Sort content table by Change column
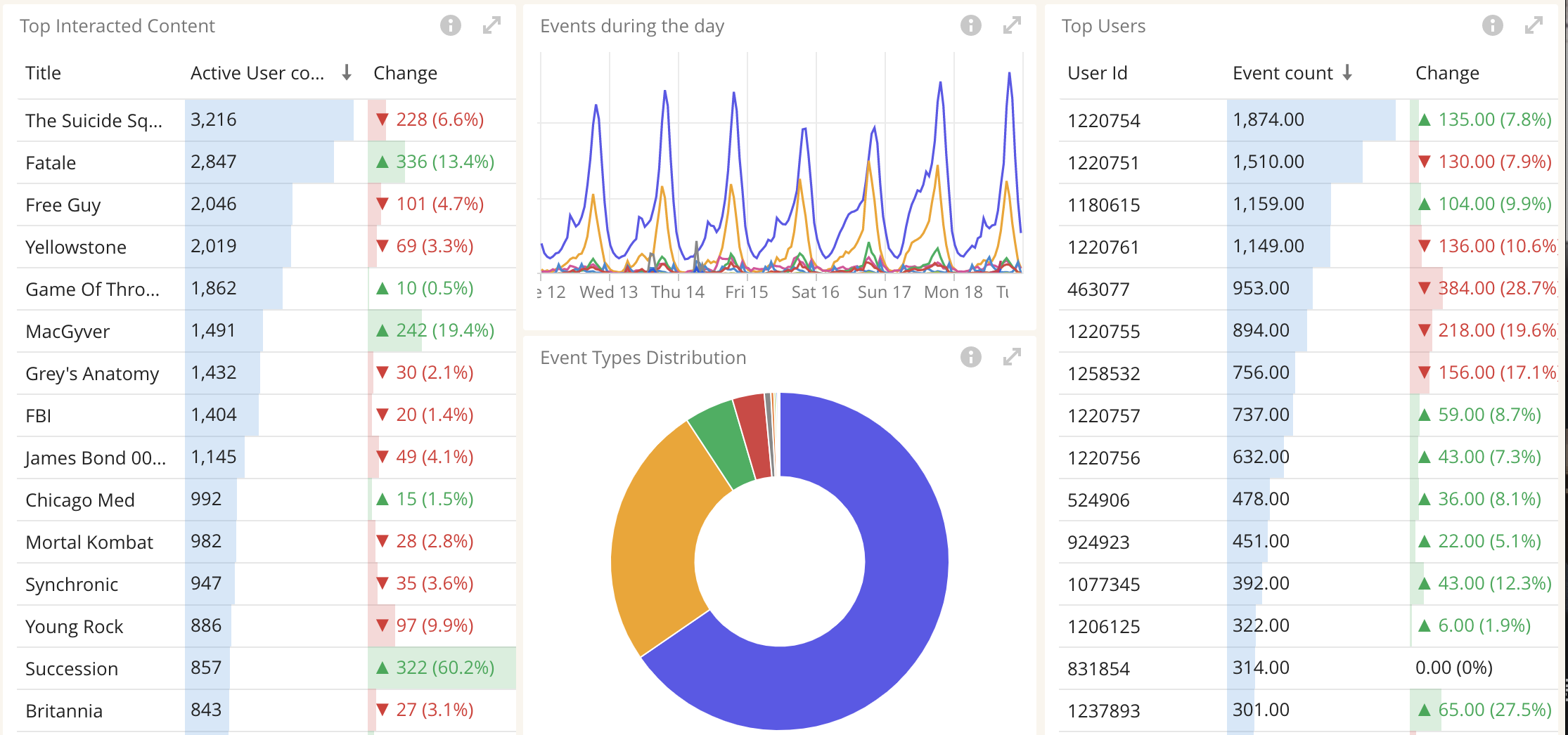The height and width of the screenshot is (735, 1568). coord(405,73)
